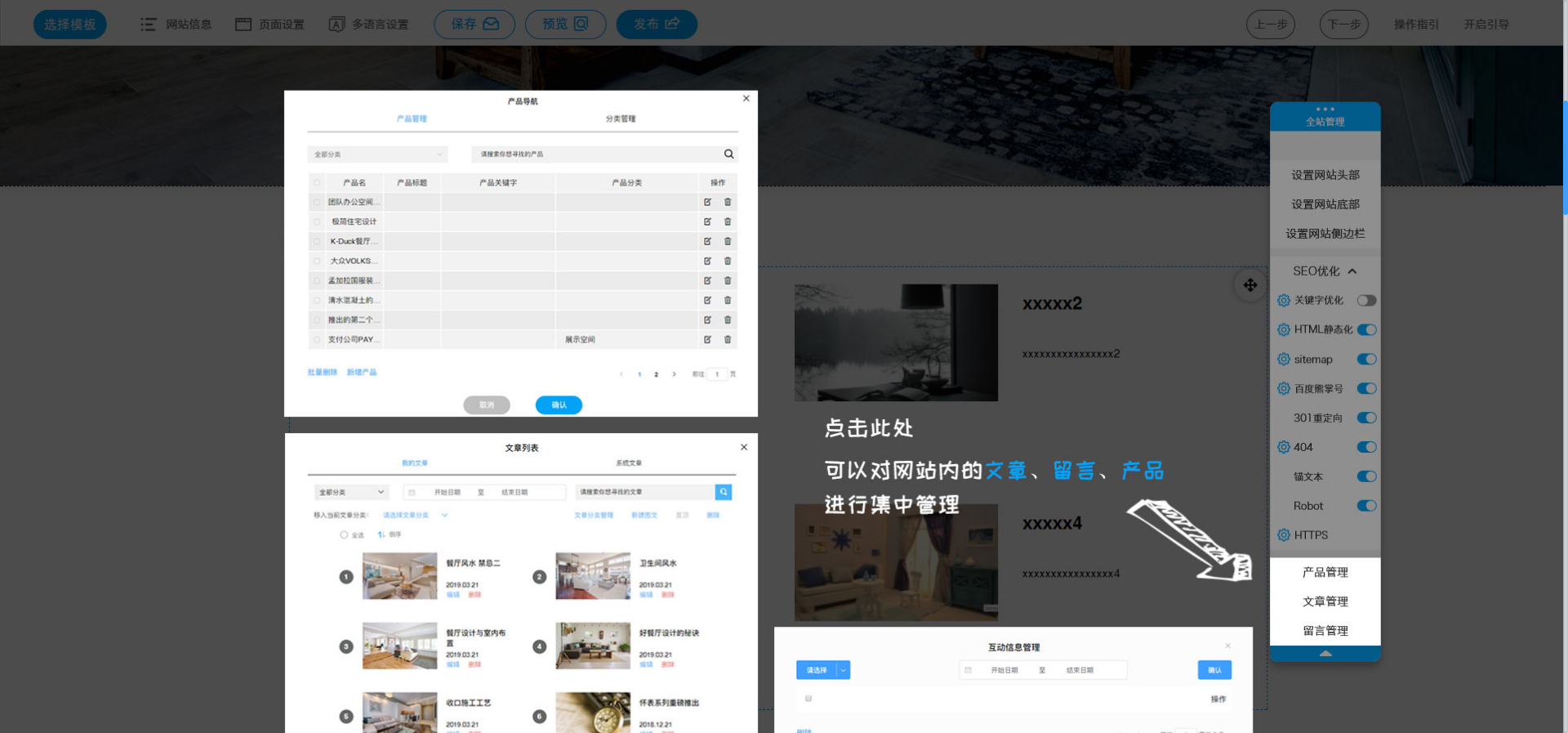Screen dimensions: 1568x733
Task: Collapse the SEO优化 section
Action: click(x=1352, y=271)
